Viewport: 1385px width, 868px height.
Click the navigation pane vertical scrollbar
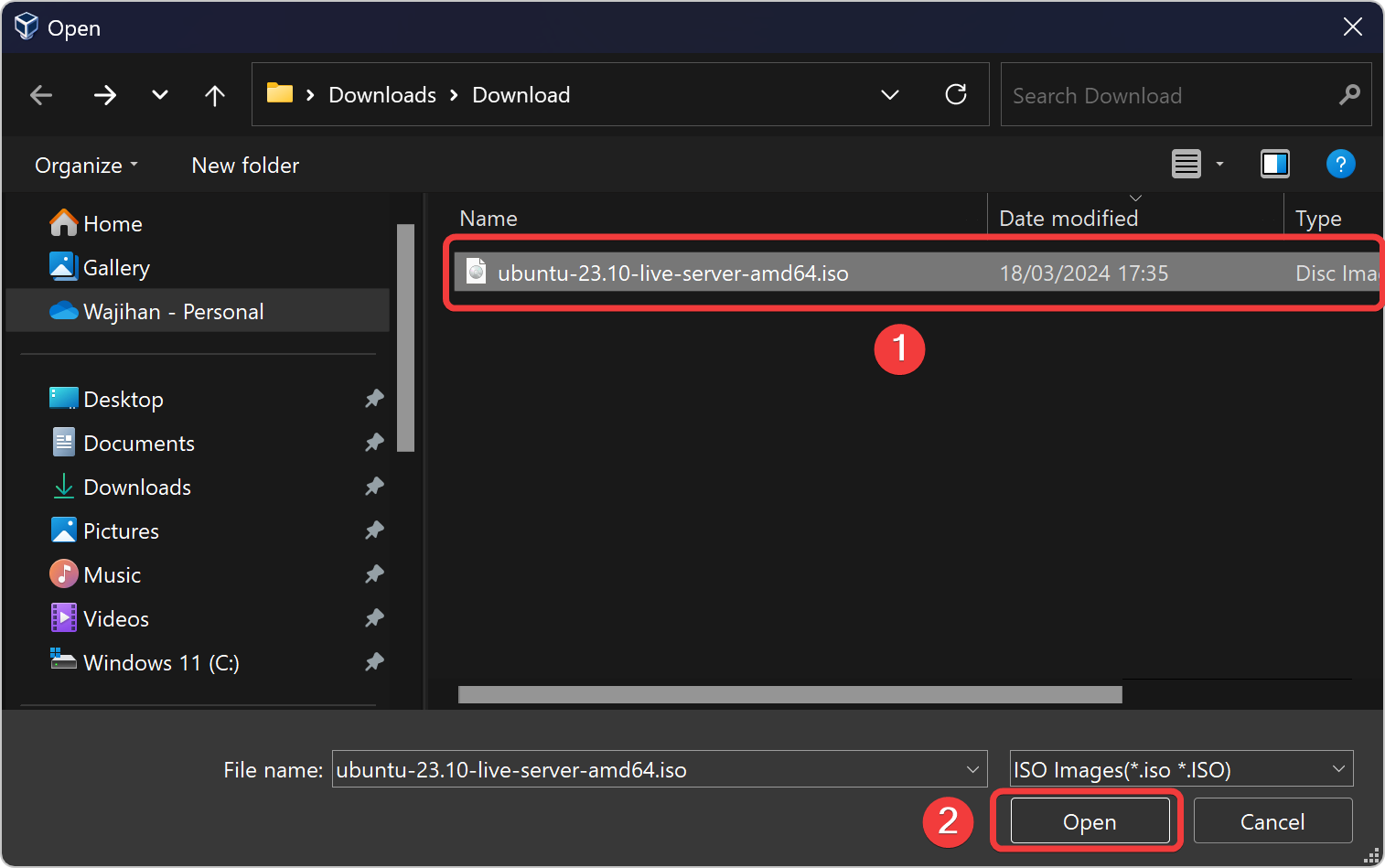click(406, 338)
